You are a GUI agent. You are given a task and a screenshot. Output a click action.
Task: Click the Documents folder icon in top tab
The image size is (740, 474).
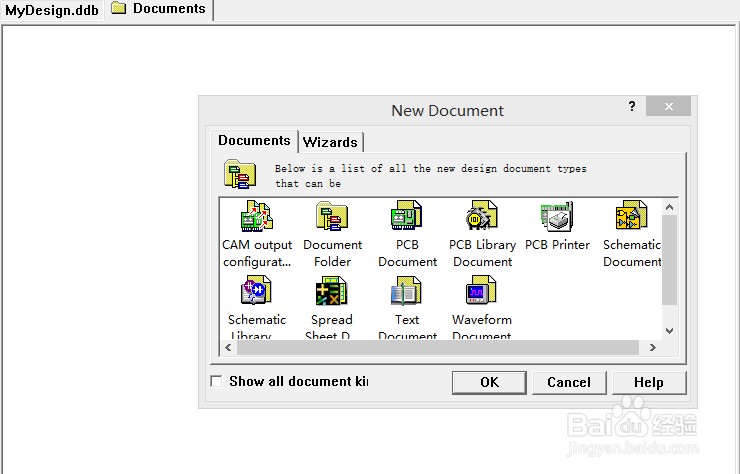[118, 8]
